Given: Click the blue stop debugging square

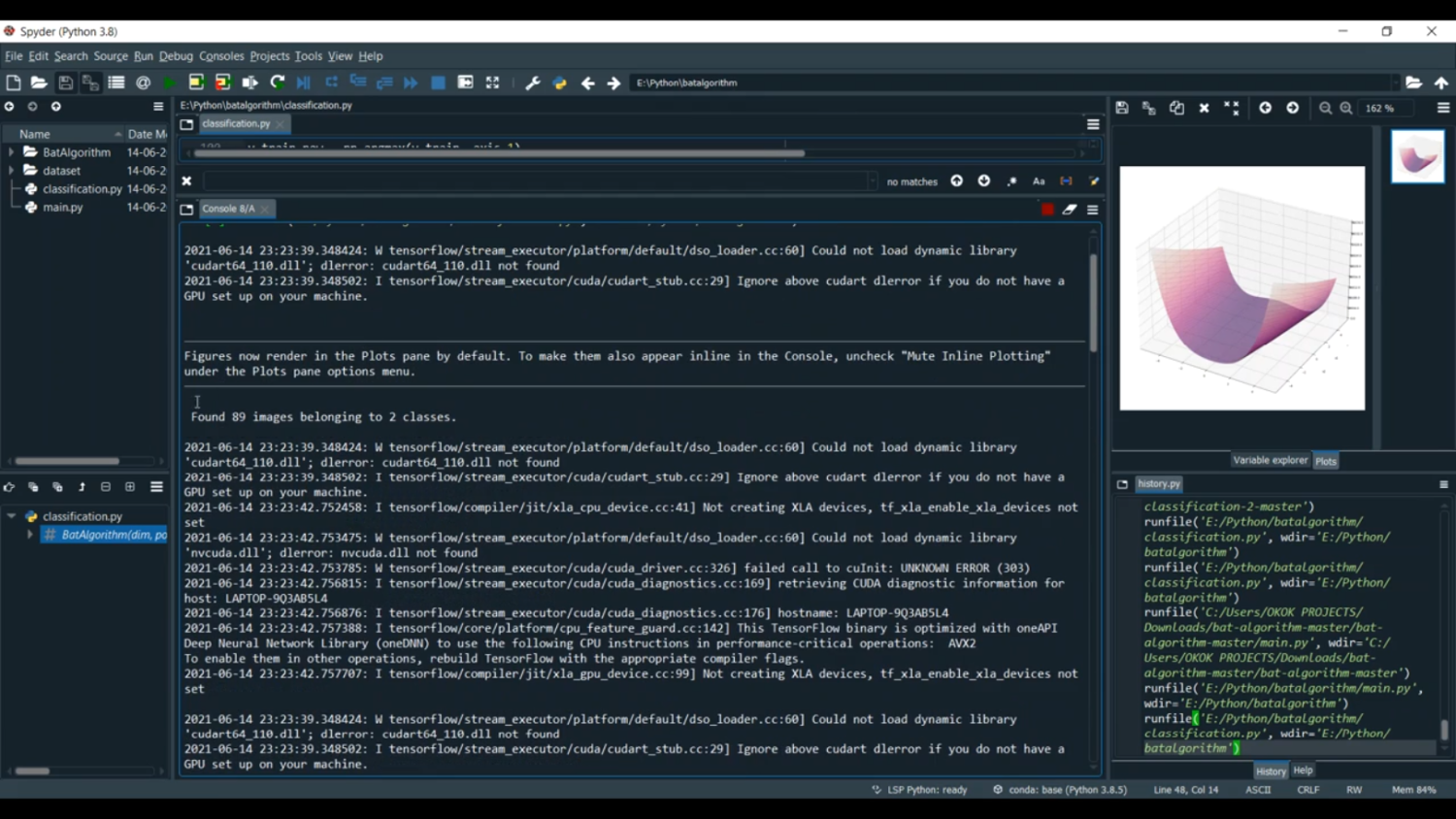Looking at the screenshot, I should pos(438,83).
